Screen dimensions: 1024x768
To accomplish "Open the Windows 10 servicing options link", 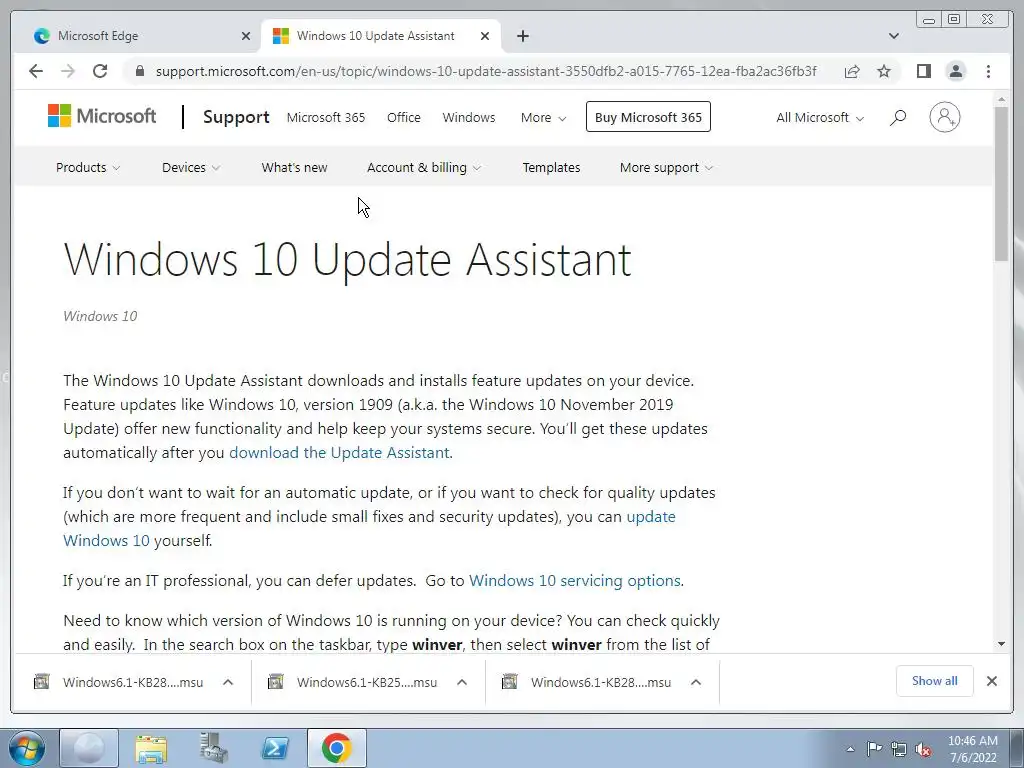I will (x=575, y=581).
